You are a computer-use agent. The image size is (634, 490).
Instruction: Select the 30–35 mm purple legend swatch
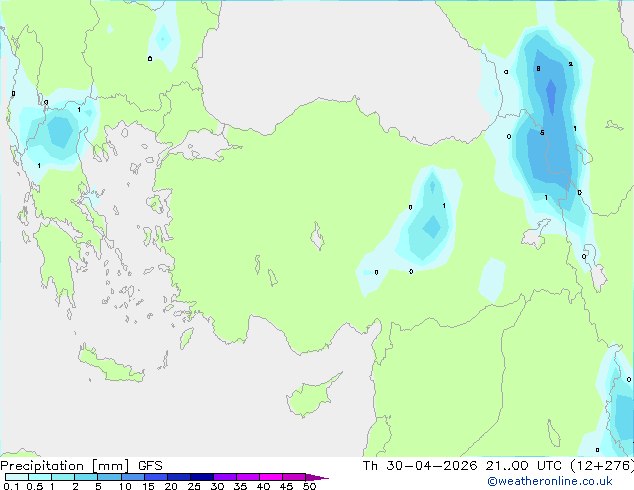225,477
